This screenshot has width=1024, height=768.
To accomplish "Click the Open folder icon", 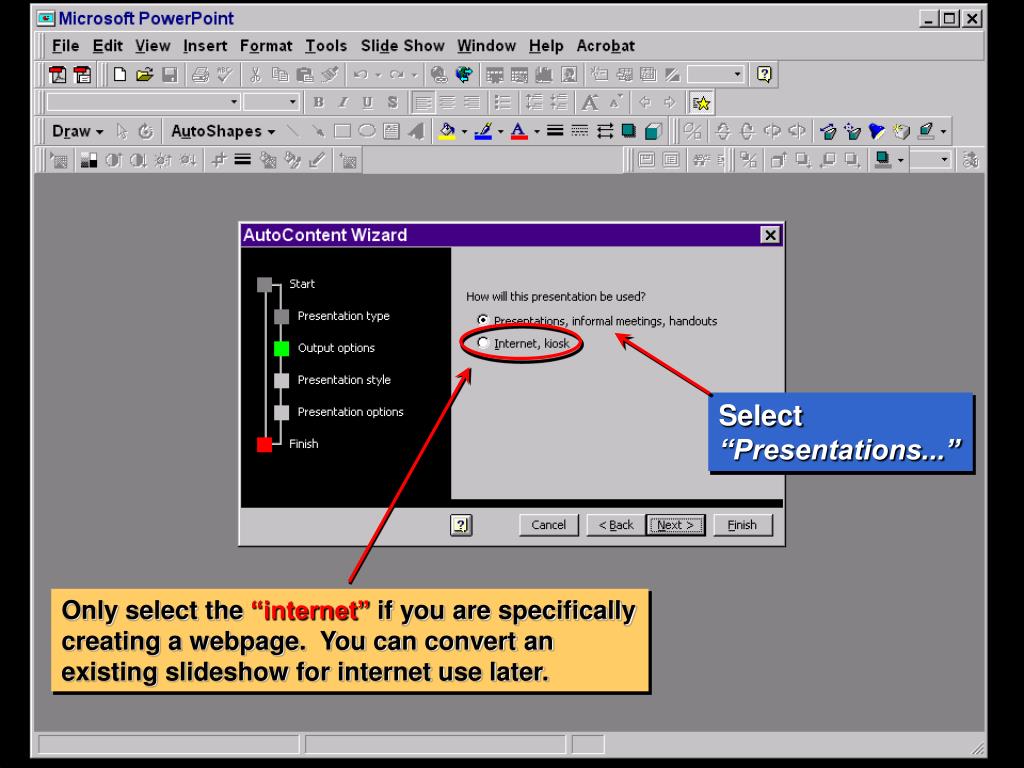I will pyautogui.click(x=144, y=74).
